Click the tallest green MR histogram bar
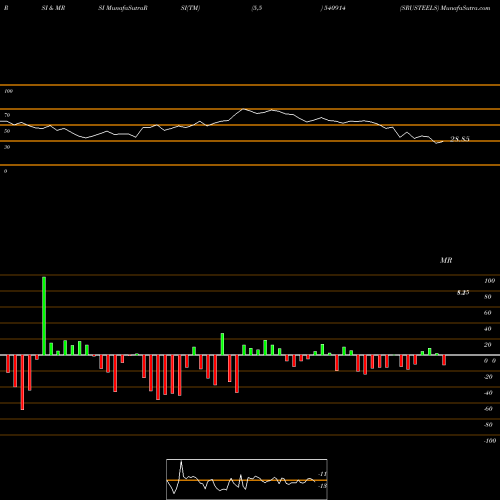The width and height of the screenshot is (500, 500). [44, 316]
